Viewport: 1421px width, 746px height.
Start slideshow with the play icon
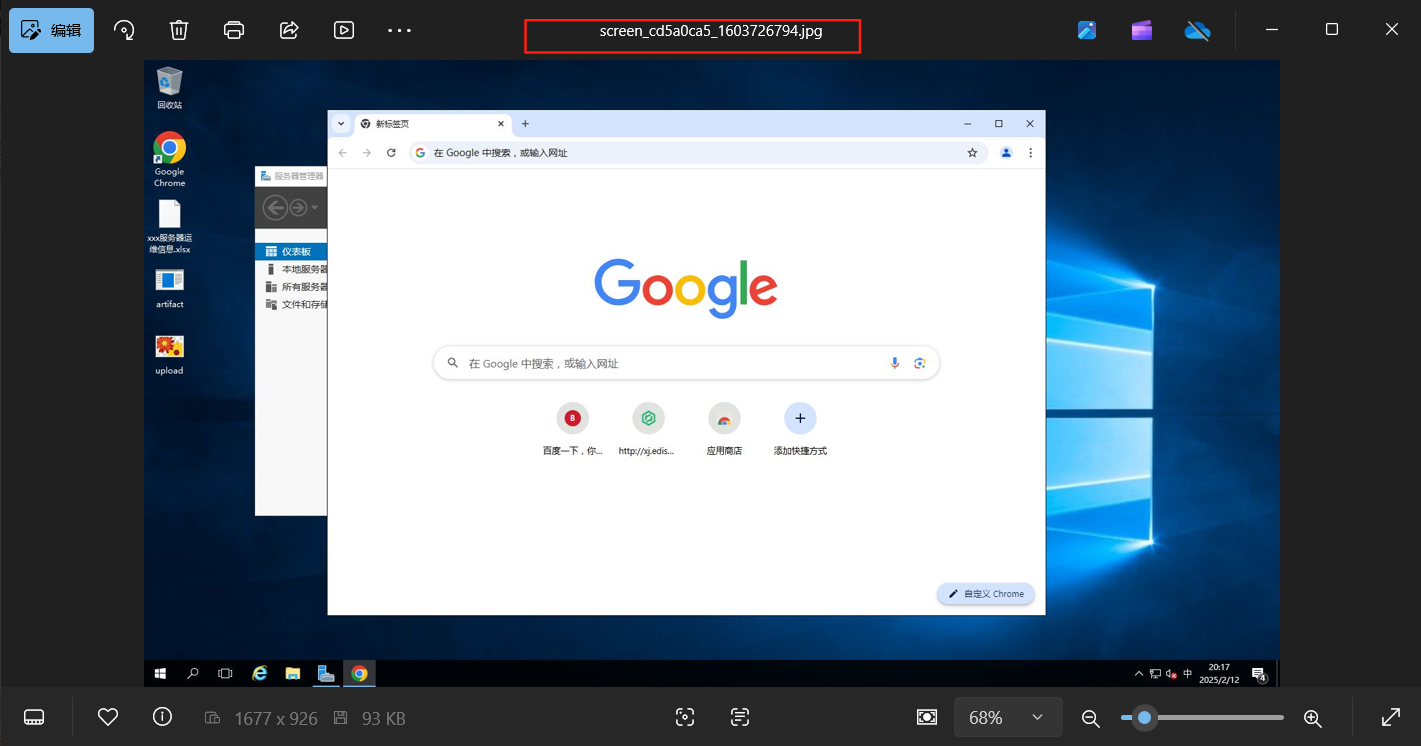[x=344, y=30]
